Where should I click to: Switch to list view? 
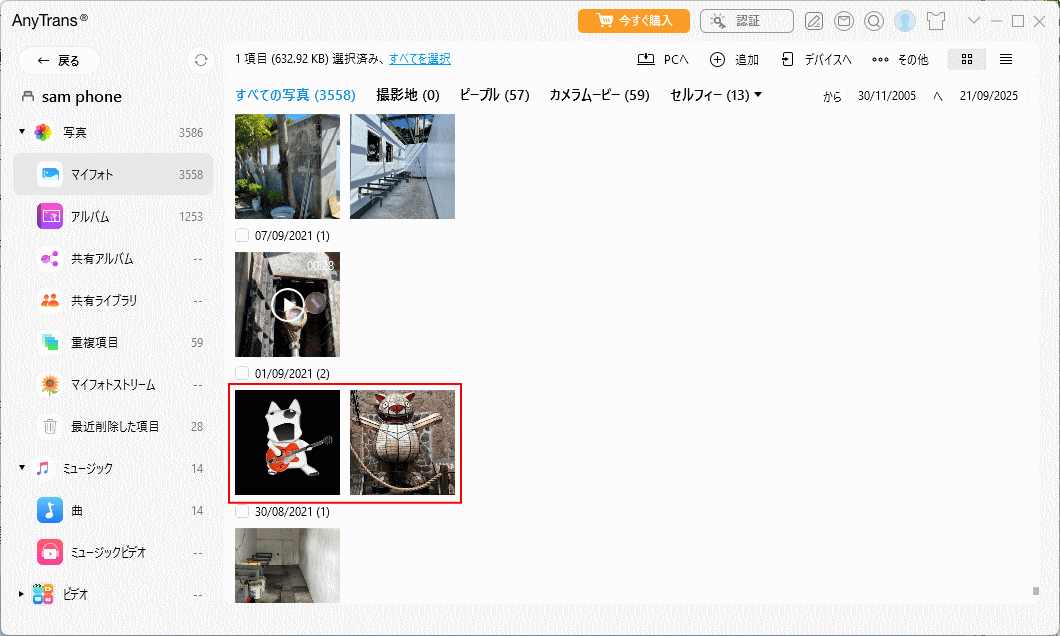click(1006, 59)
